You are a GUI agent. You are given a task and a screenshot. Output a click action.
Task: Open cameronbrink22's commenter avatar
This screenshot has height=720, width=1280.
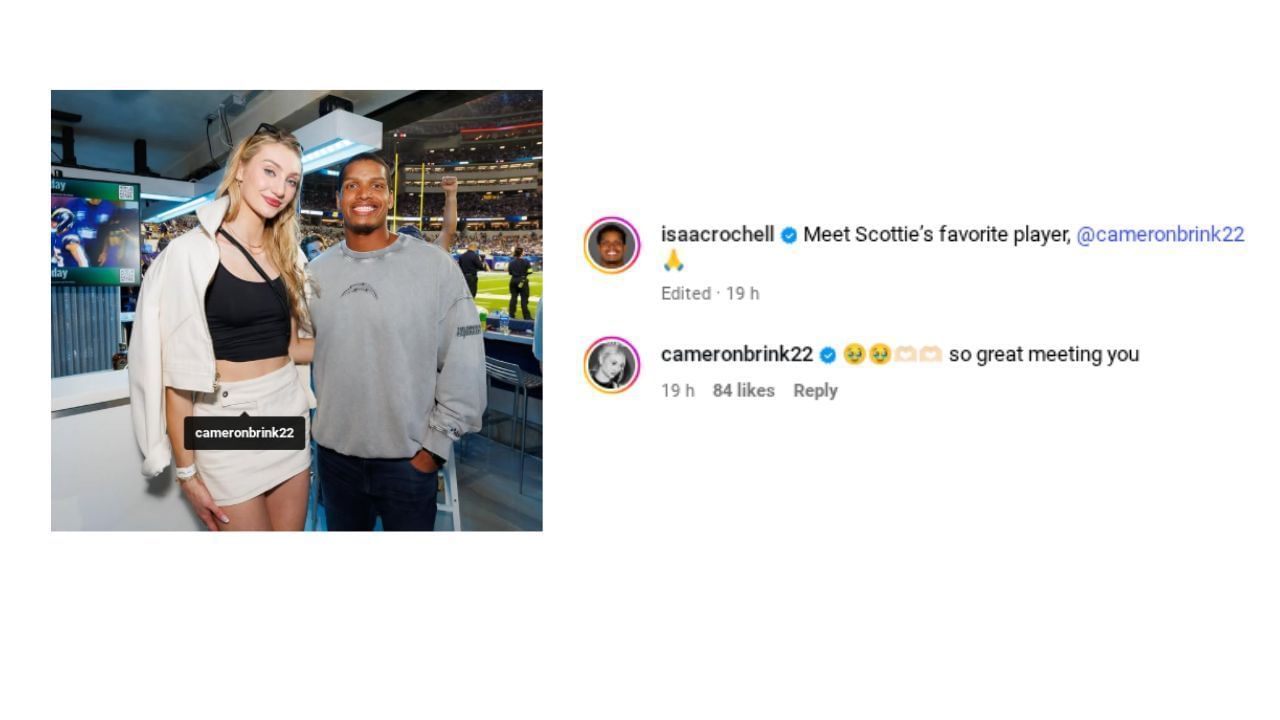[612, 365]
